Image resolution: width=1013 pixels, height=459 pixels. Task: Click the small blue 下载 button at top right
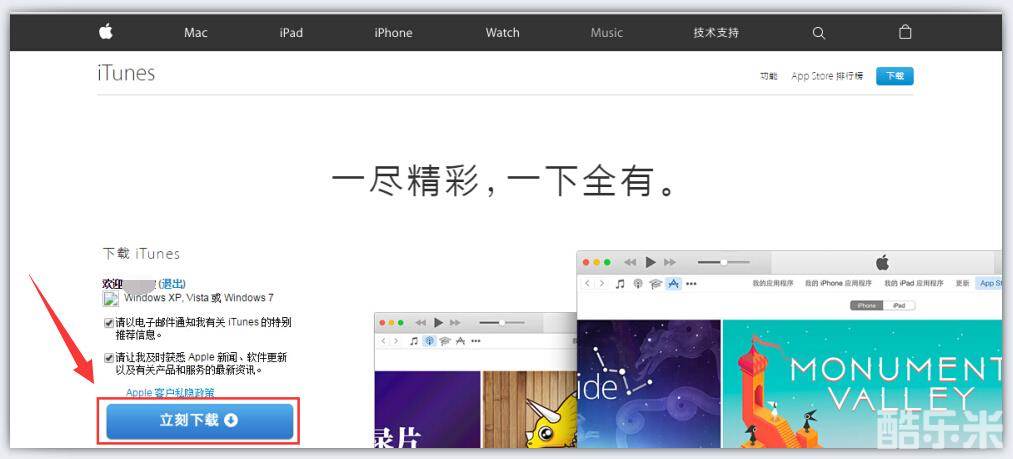point(894,76)
